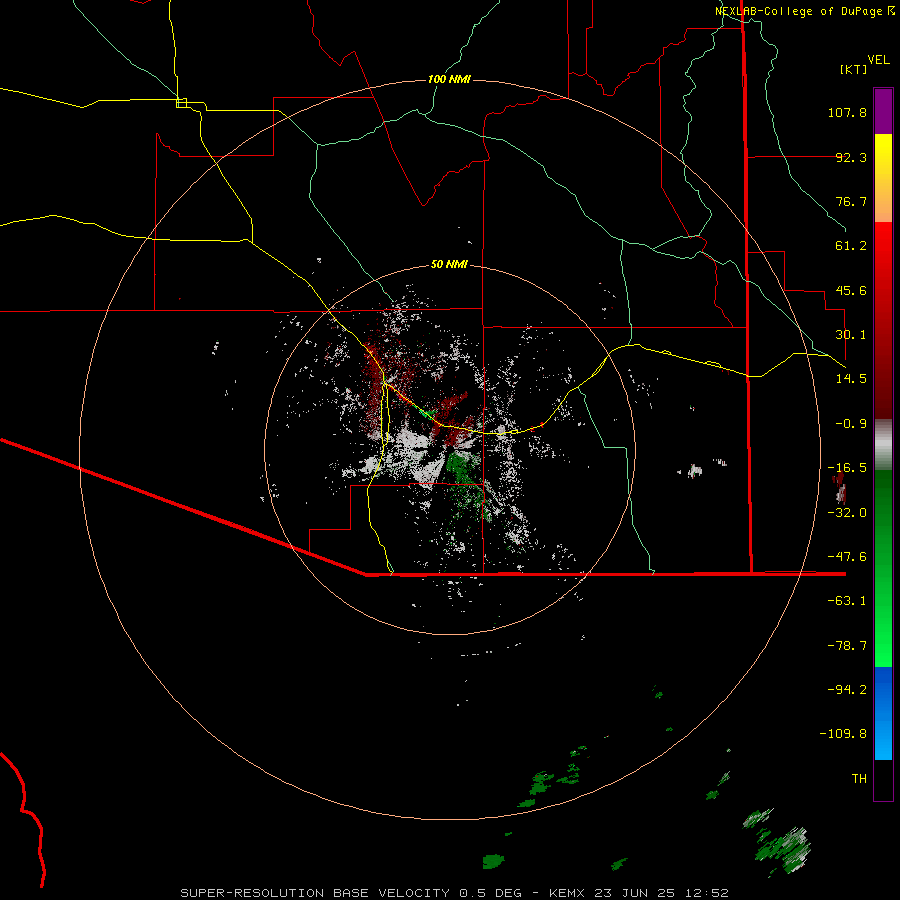Click the 107.8 velocity scale value
The image size is (900, 900).
click(x=847, y=112)
